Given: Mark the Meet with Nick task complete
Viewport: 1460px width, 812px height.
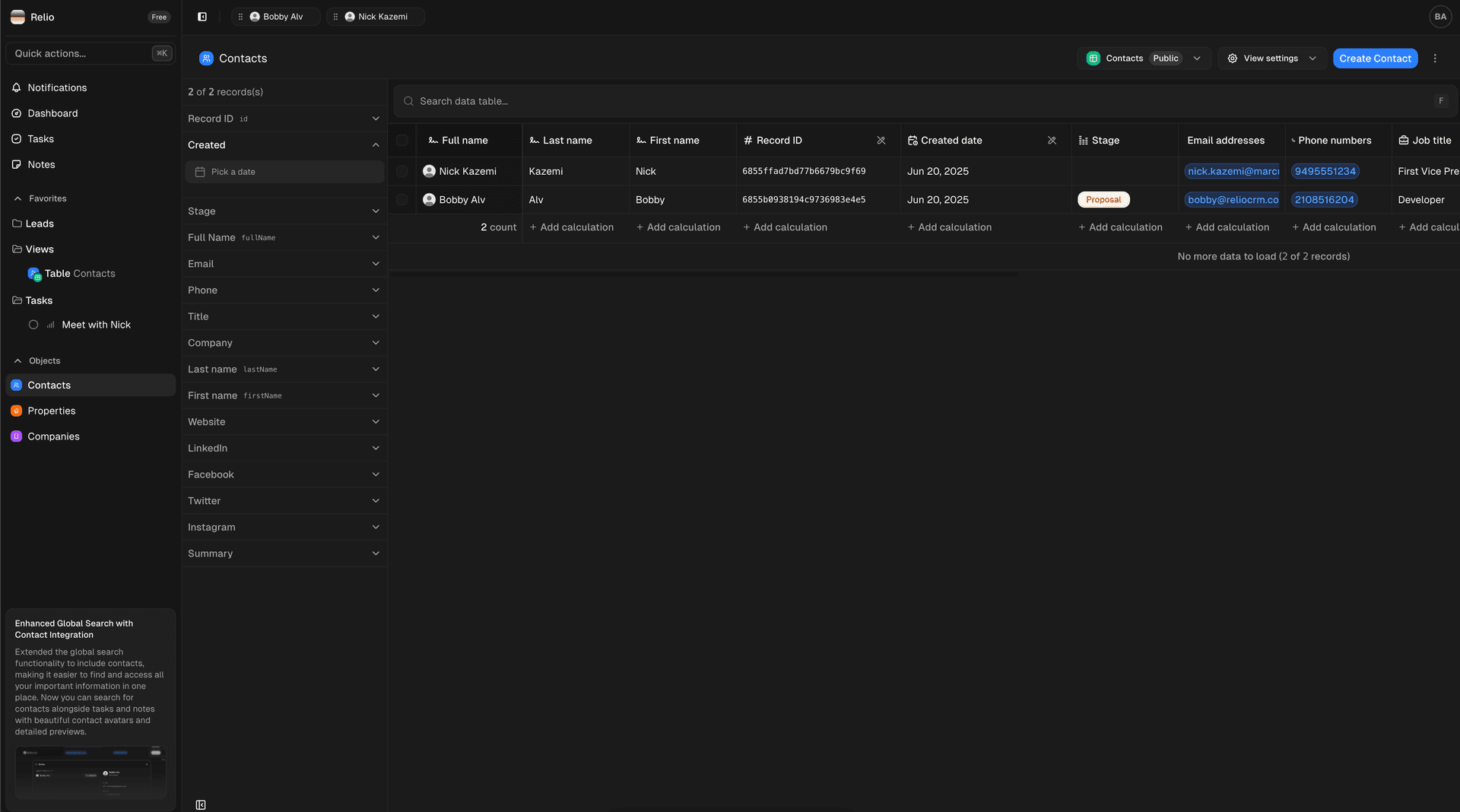Looking at the screenshot, I should [x=33, y=324].
